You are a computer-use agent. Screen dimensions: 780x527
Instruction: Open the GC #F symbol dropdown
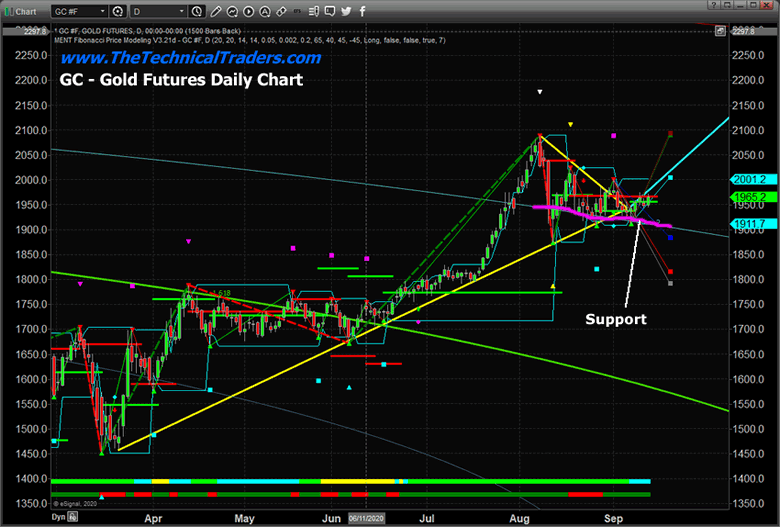pos(79,11)
